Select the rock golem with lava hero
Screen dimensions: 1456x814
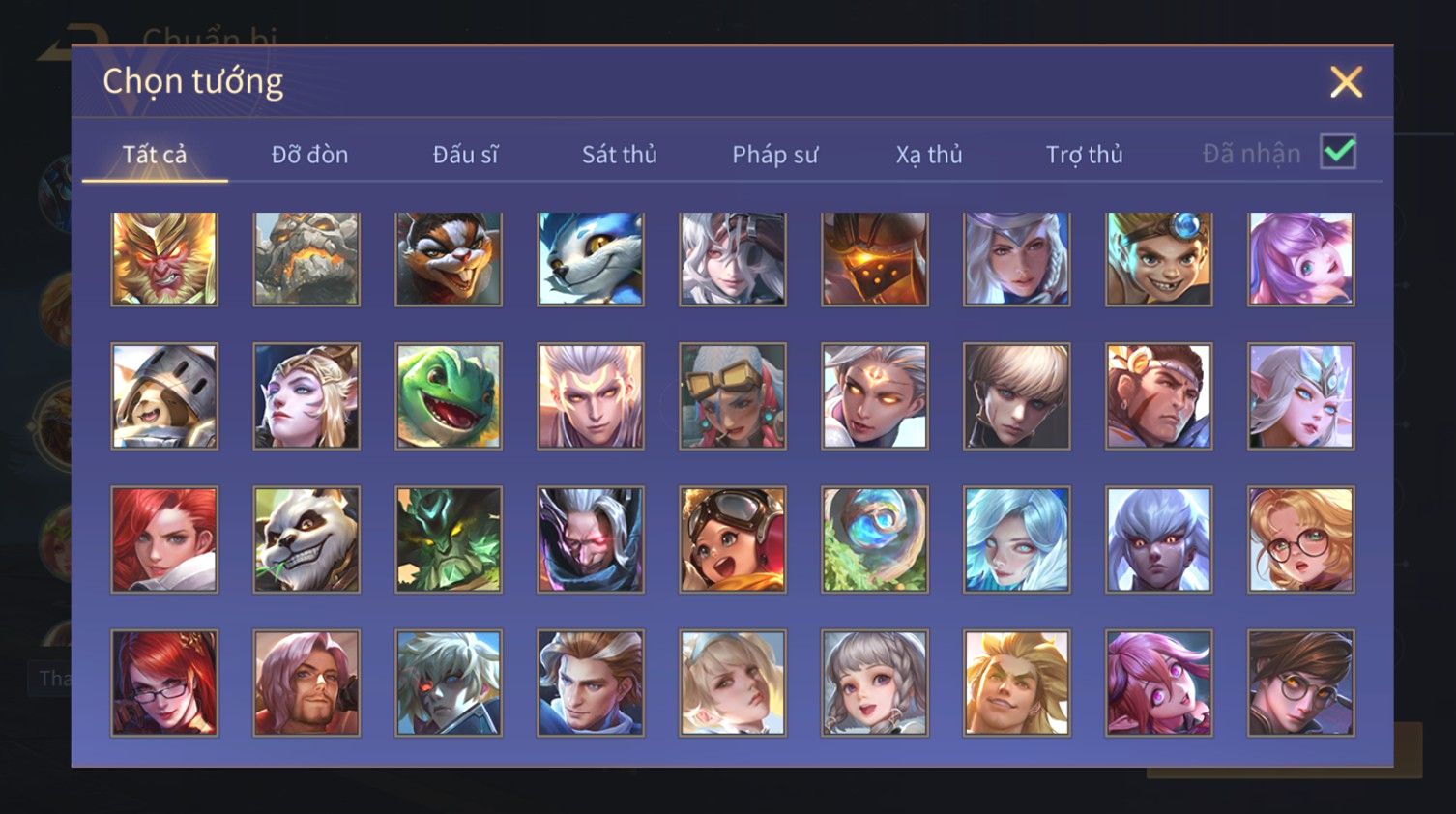[306, 259]
